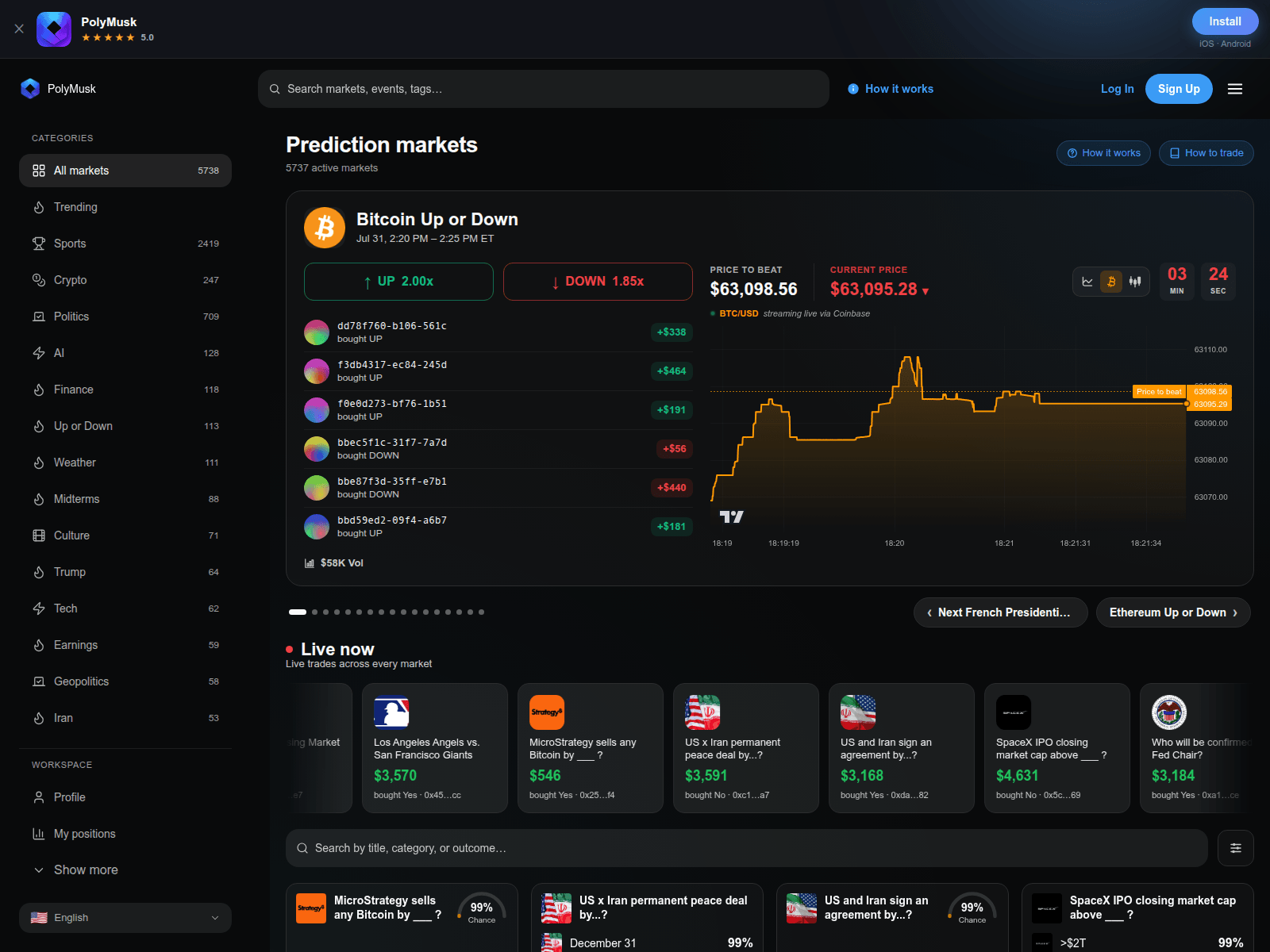Open My positions chart icon

tap(39, 834)
